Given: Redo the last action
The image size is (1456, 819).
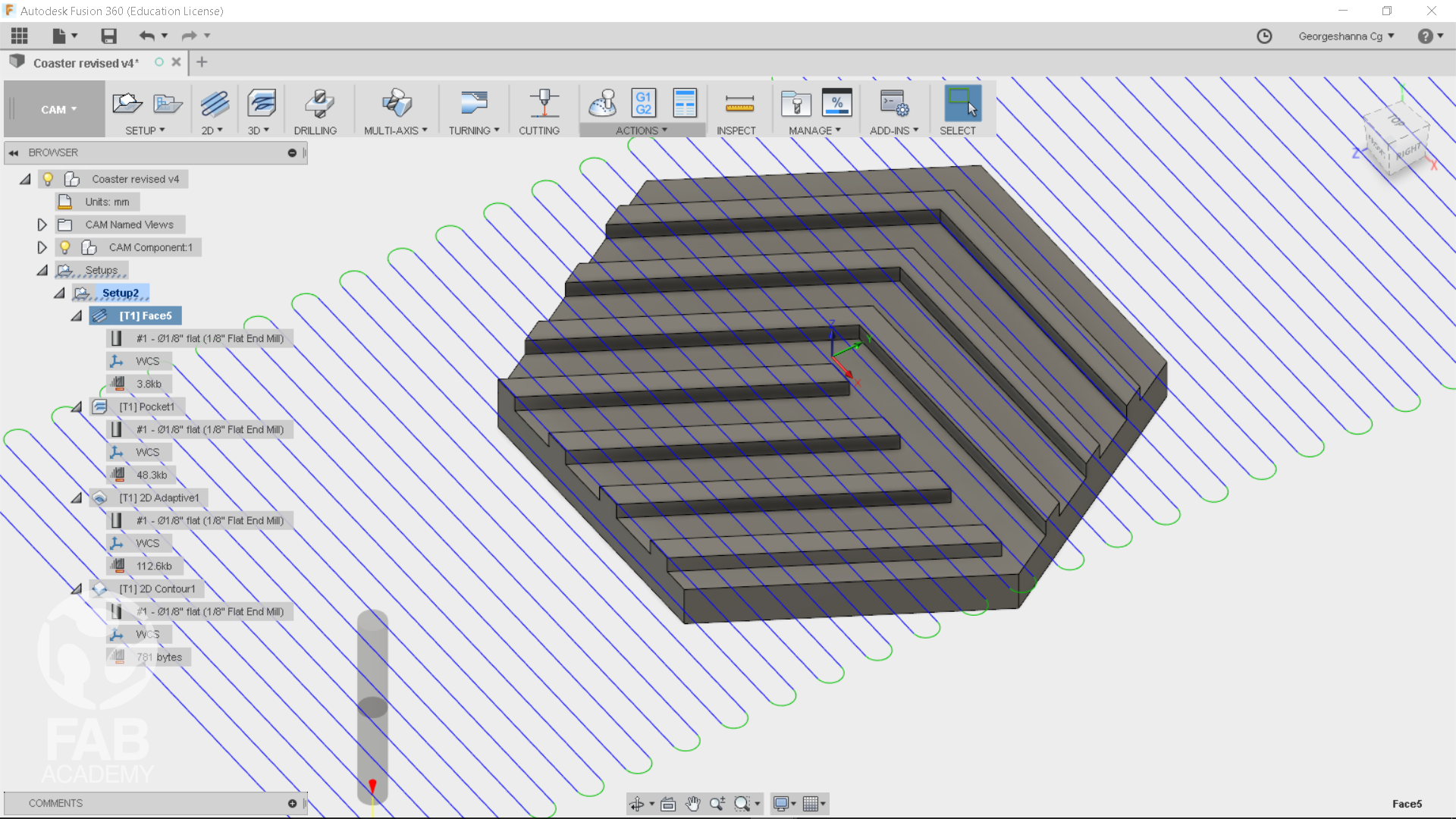Looking at the screenshot, I should tap(189, 36).
